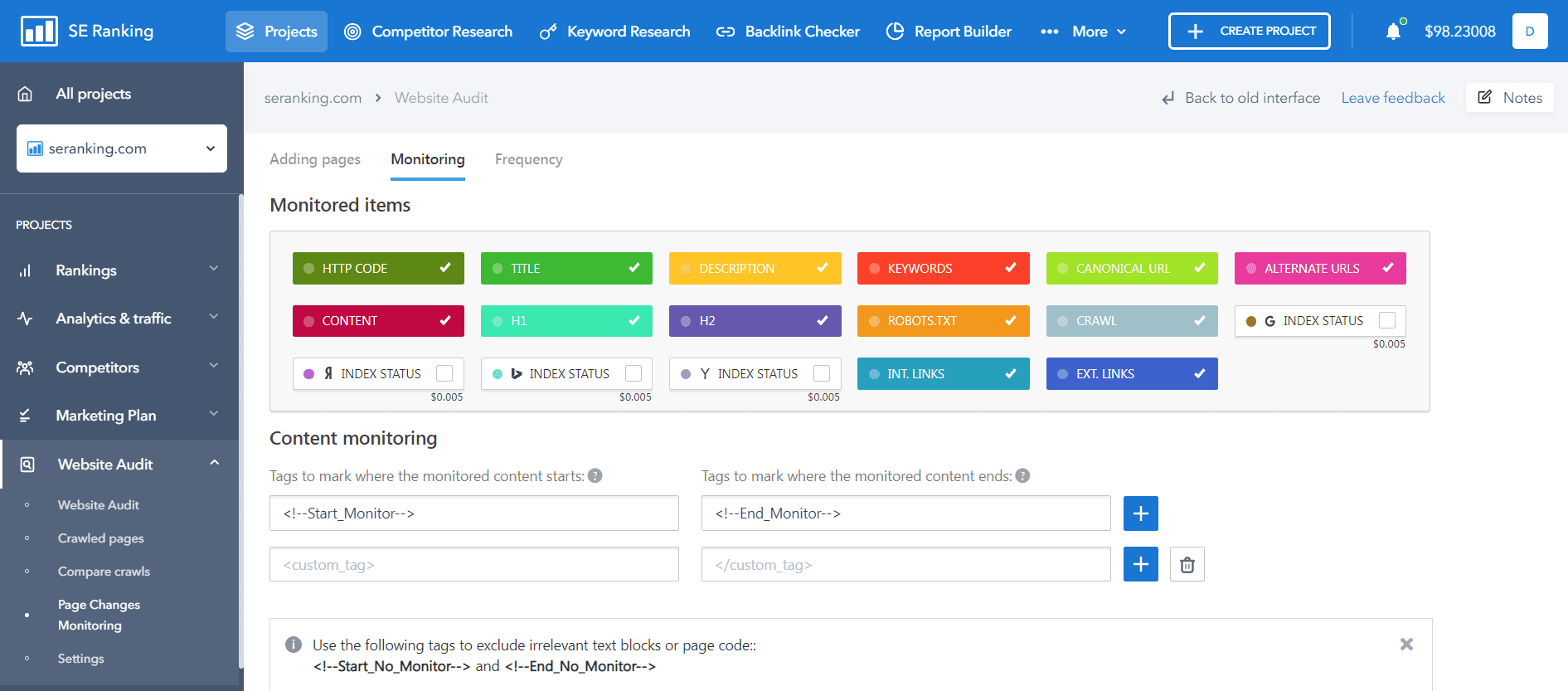Enable Bing INDEX STATUS checkbox
The image size is (1568, 691).
tap(634, 373)
